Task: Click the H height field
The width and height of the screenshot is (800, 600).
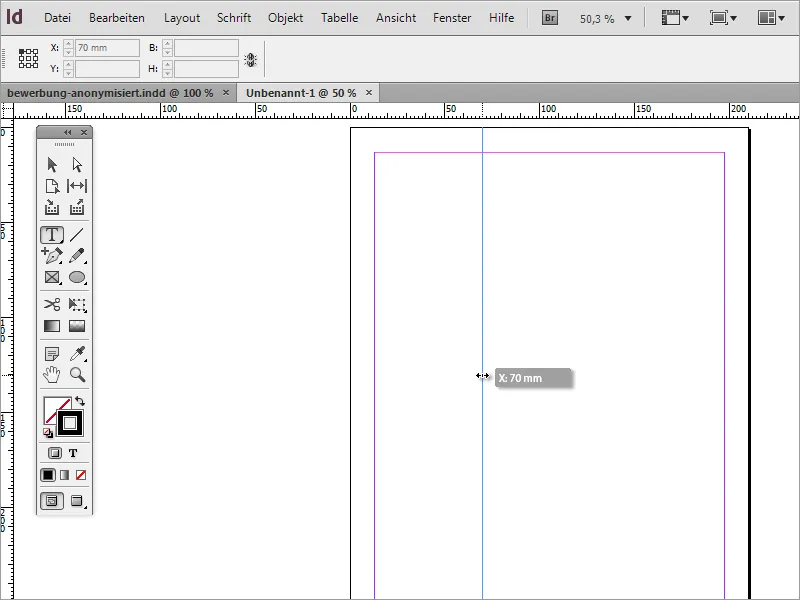Action: pos(206,69)
